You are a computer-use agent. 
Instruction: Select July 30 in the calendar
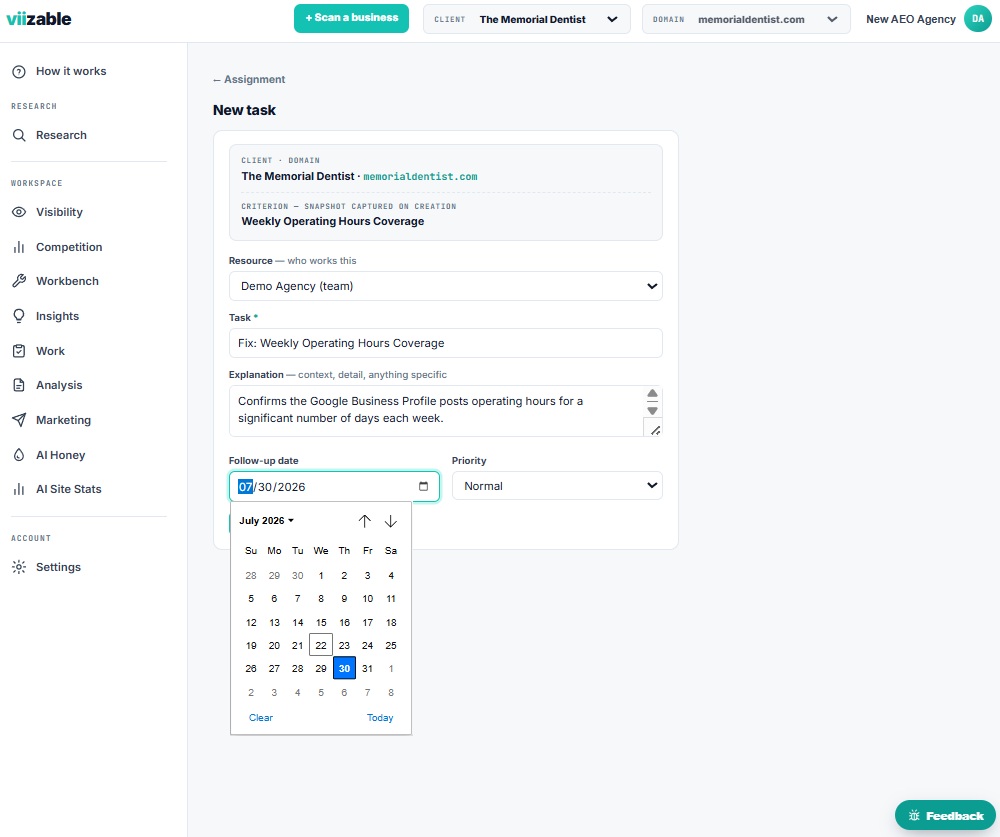click(344, 669)
